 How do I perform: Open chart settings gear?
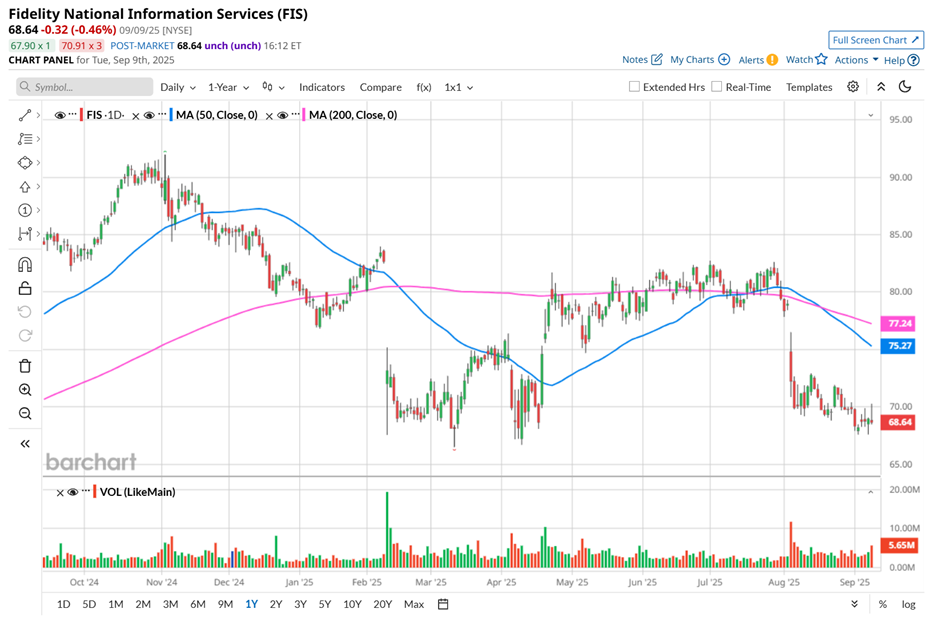point(852,87)
